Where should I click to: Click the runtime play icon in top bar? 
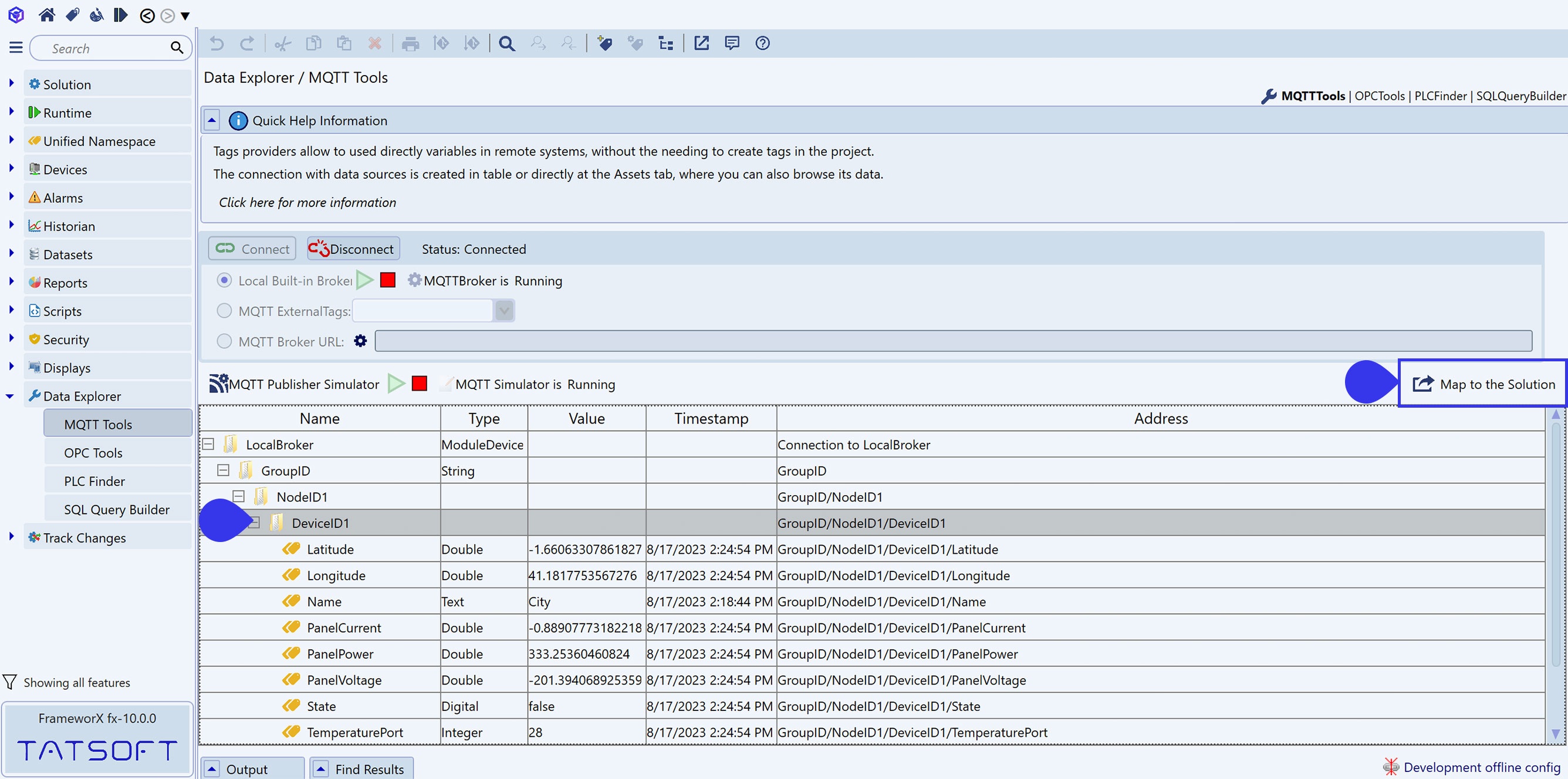(x=120, y=15)
